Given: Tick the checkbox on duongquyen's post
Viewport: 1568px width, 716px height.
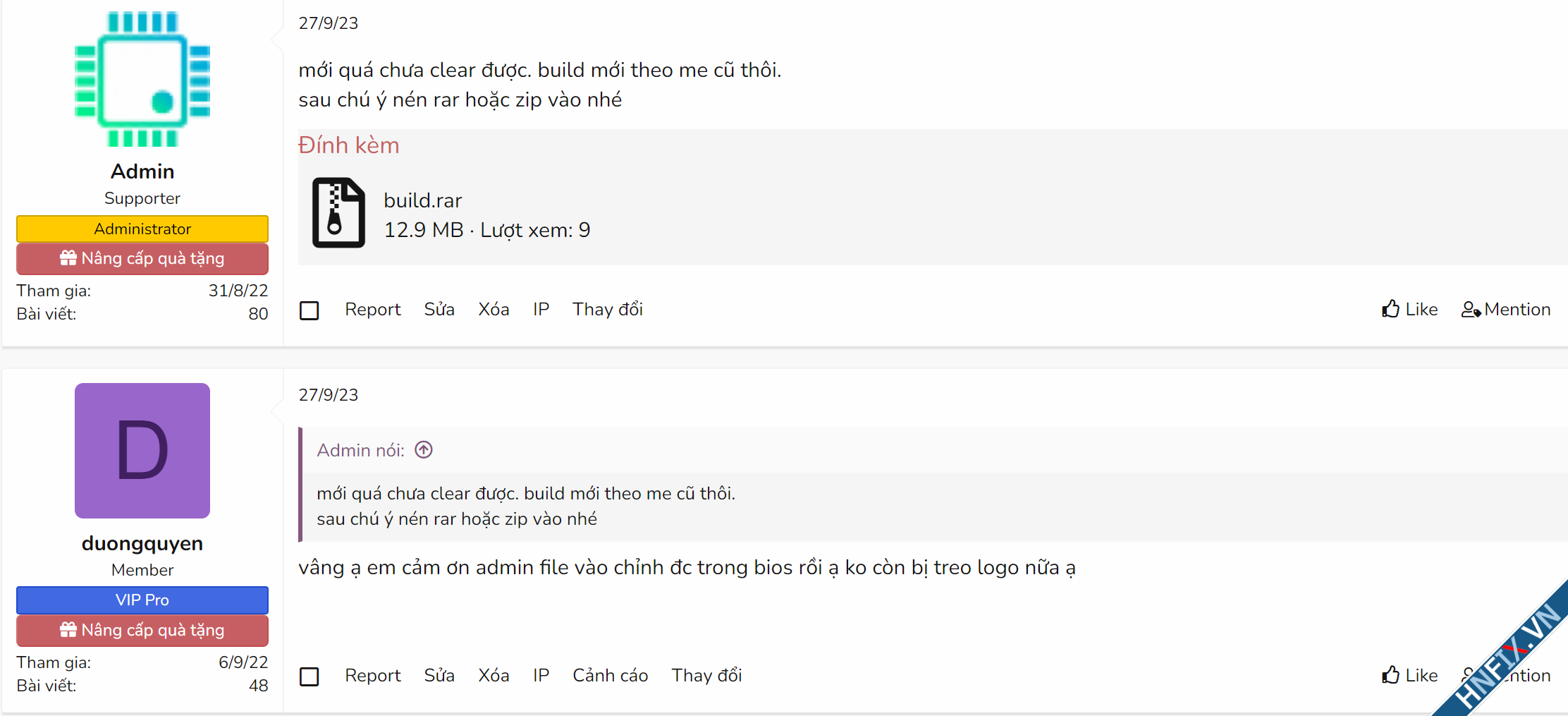Looking at the screenshot, I should 310,676.
